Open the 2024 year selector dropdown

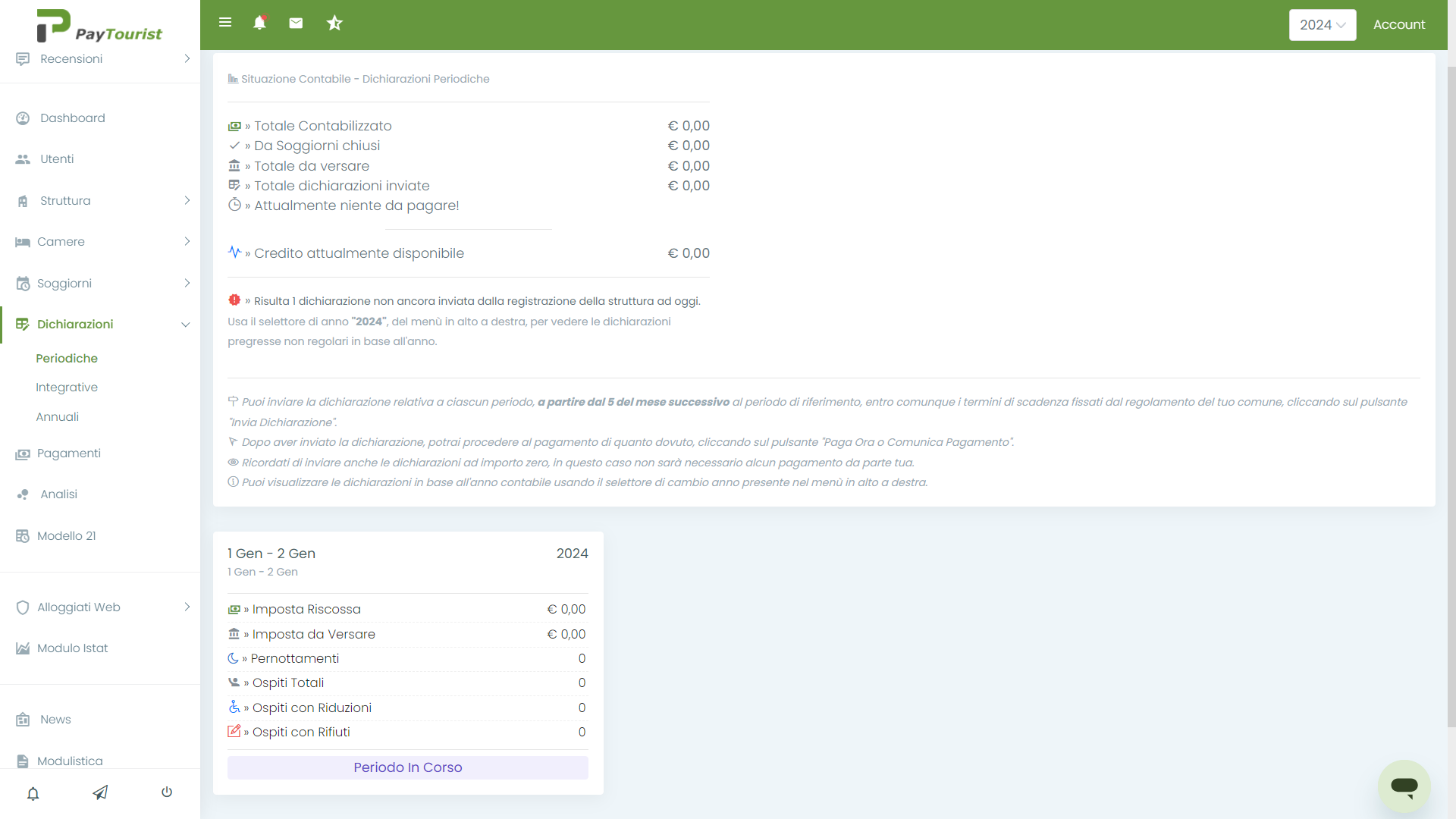tap(1323, 25)
